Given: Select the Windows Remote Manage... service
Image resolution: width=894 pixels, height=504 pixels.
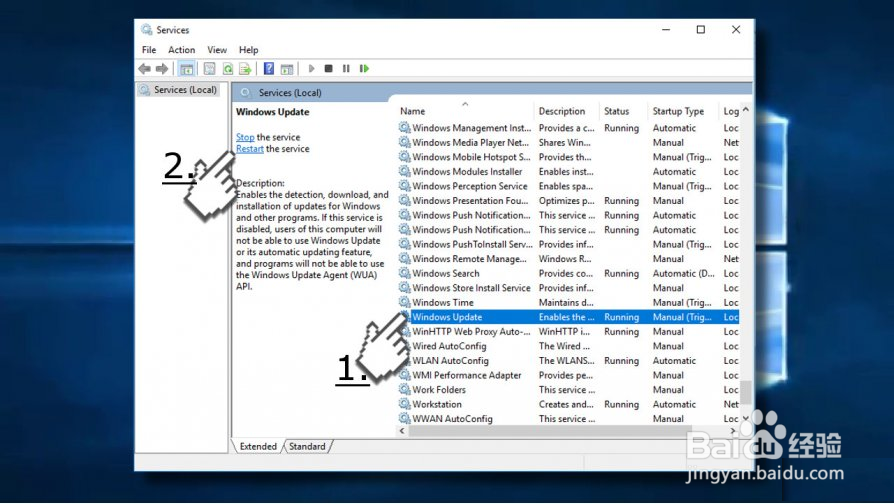Looking at the screenshot, I should coord(568,259).
